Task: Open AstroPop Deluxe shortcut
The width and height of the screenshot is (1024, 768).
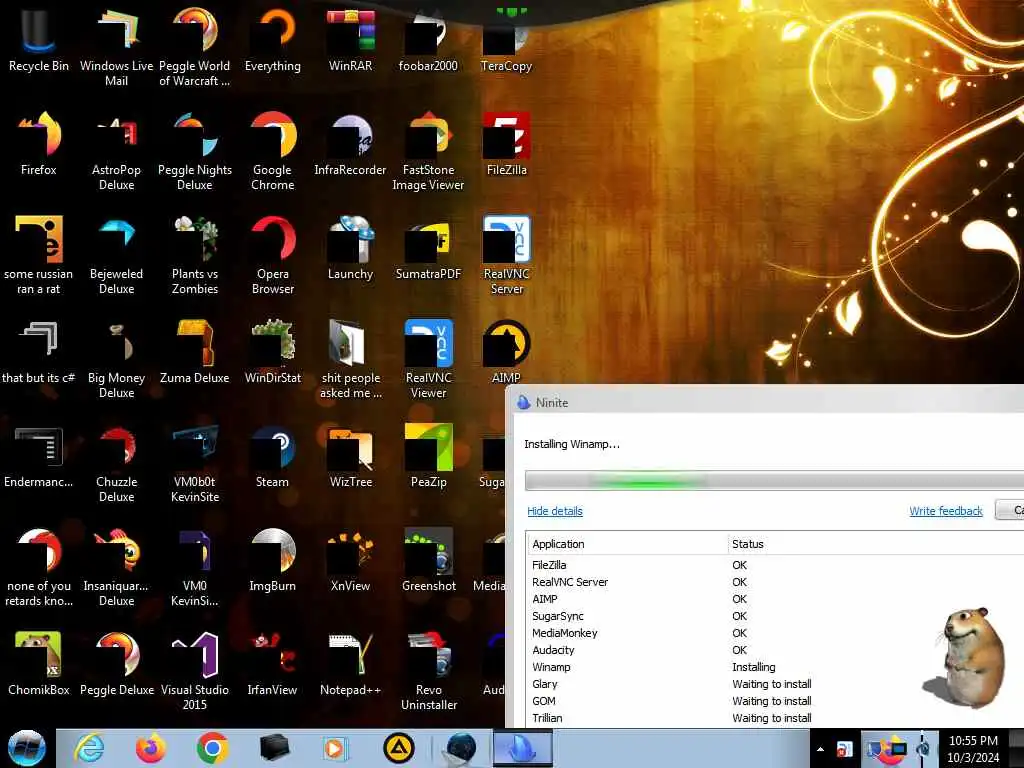Action: [x=116, y=150]
